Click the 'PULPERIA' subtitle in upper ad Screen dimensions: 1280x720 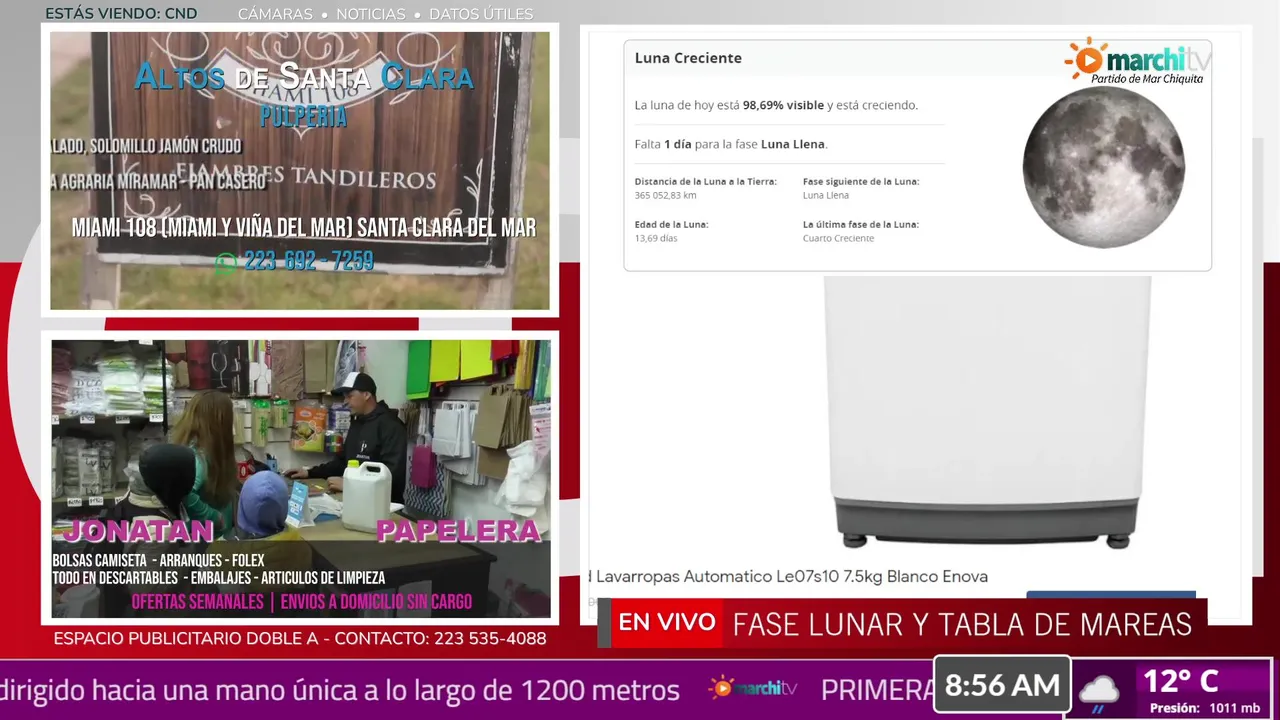tap(303, 116)
